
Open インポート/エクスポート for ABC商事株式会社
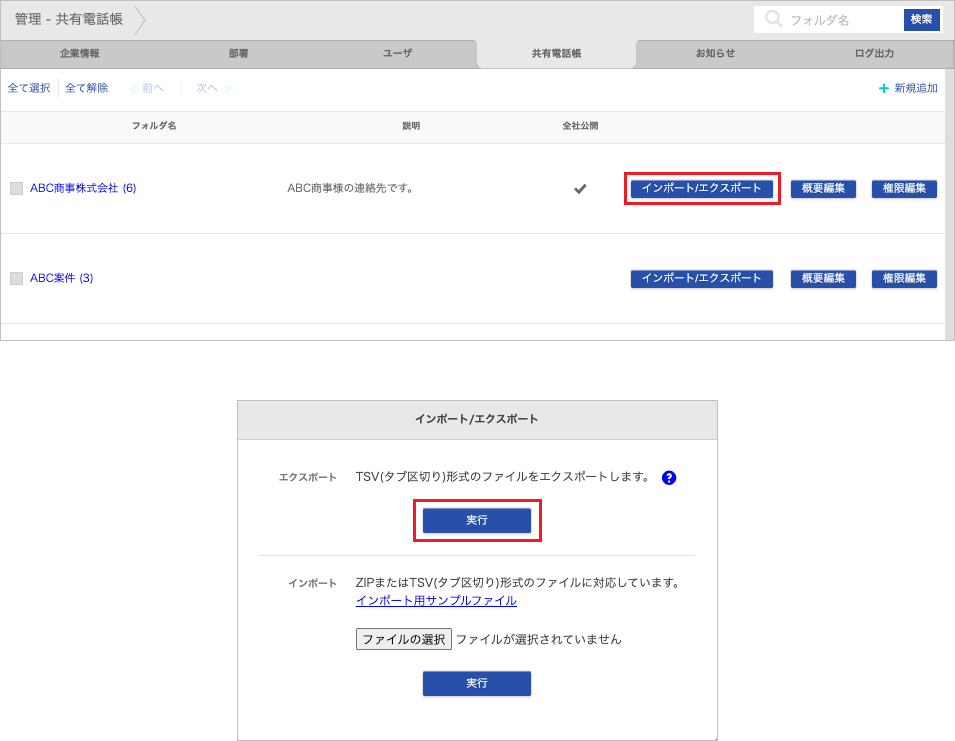click(x=701, y=188)
